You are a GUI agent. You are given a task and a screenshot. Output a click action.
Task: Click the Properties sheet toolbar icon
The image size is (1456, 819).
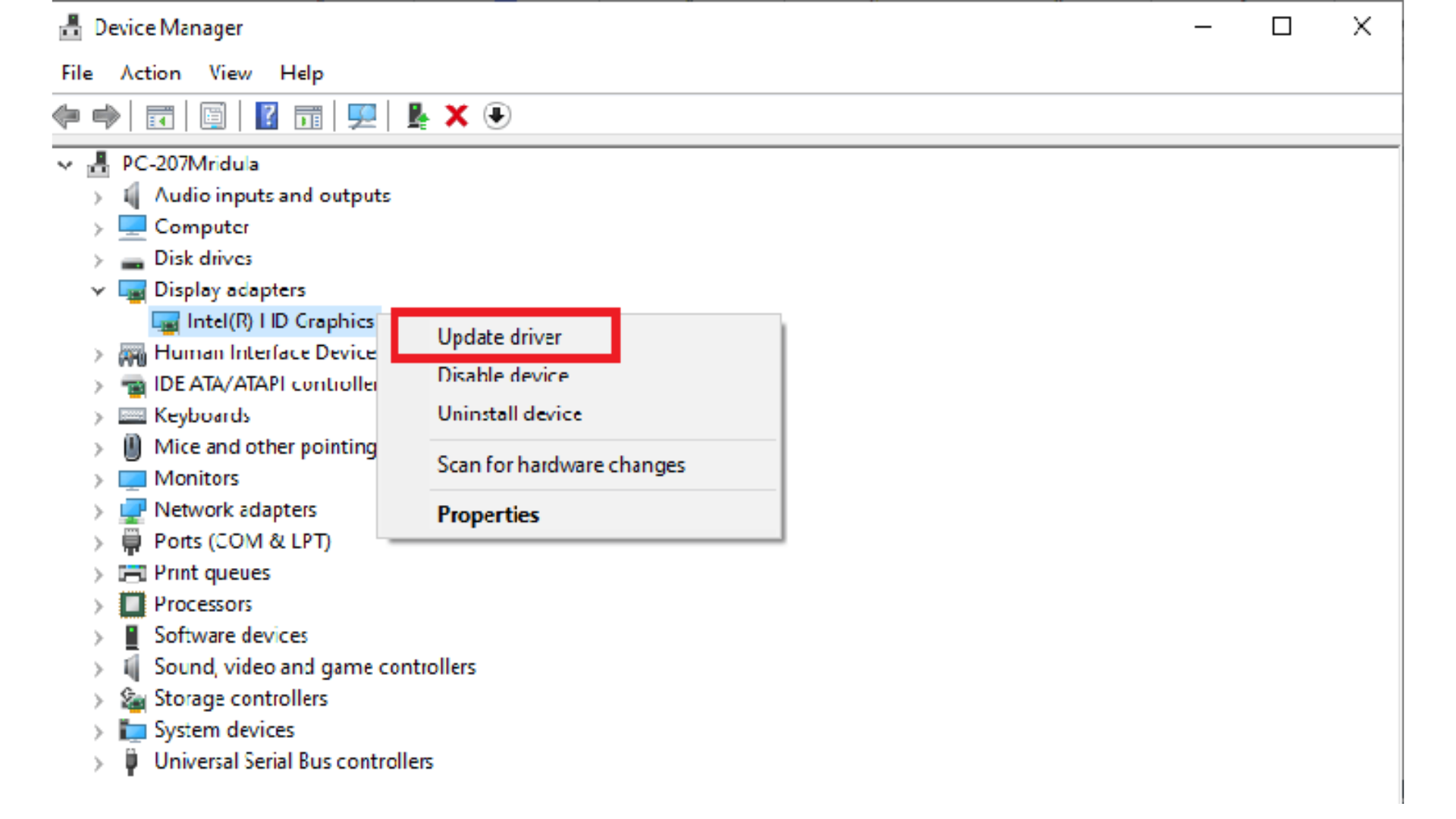click(213, 116)
